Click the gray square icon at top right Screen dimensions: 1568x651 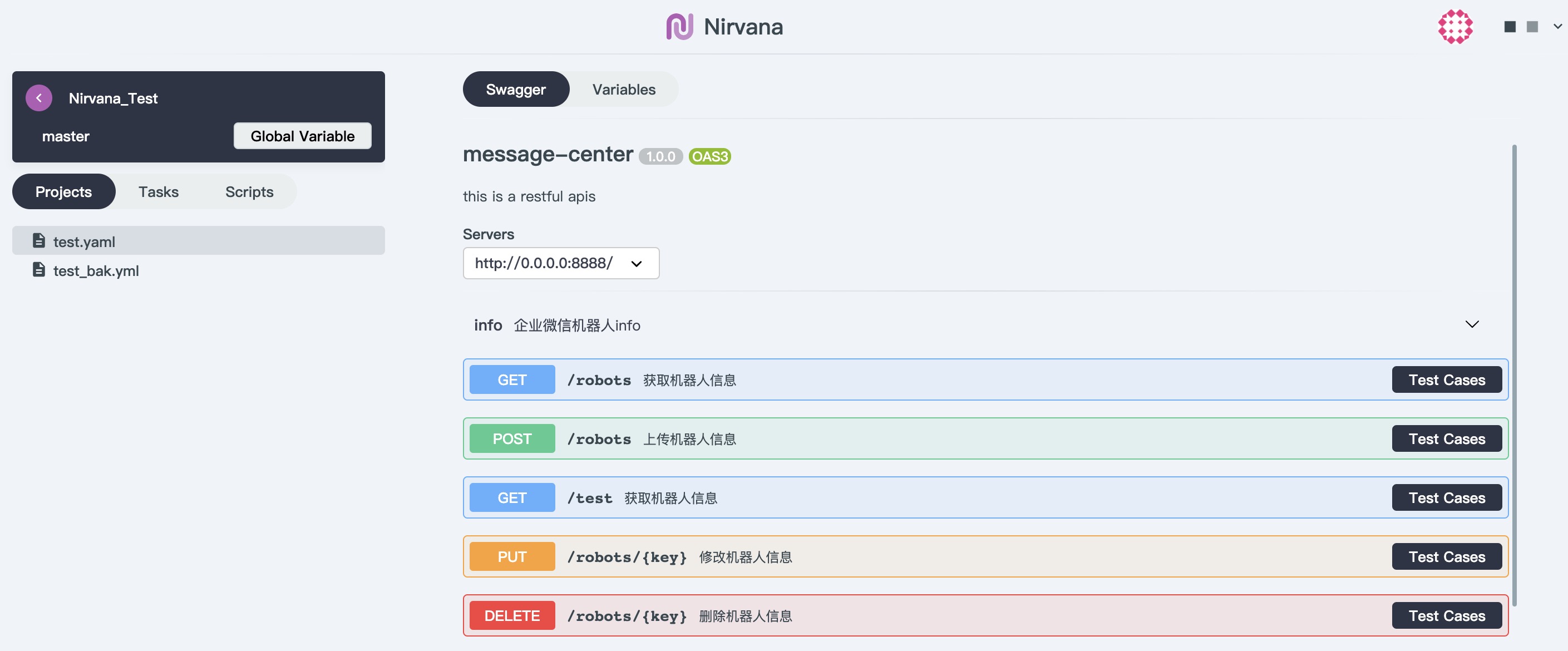pyautogui.click(x=1532, y=27)
